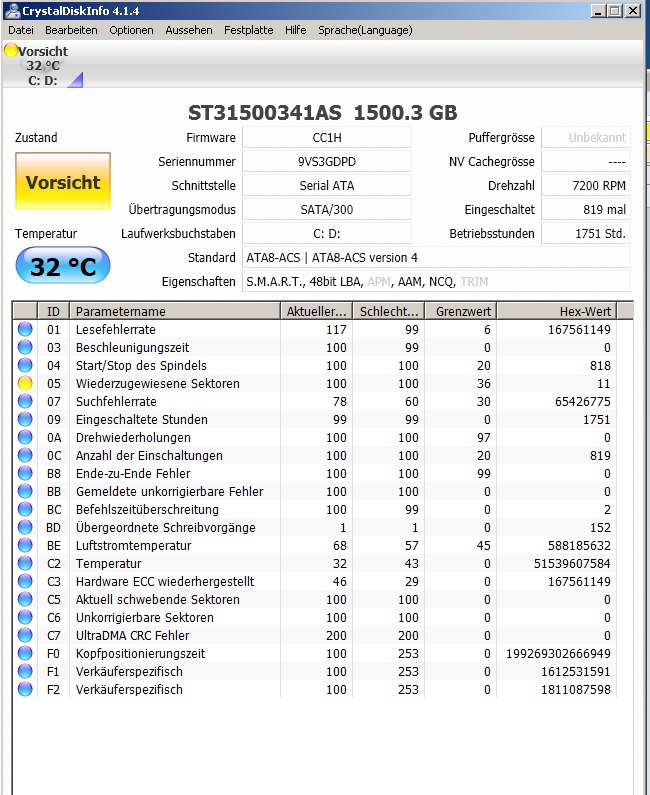Open the Optionen menu
The image size is (650, 795).
tap(131, 30)
